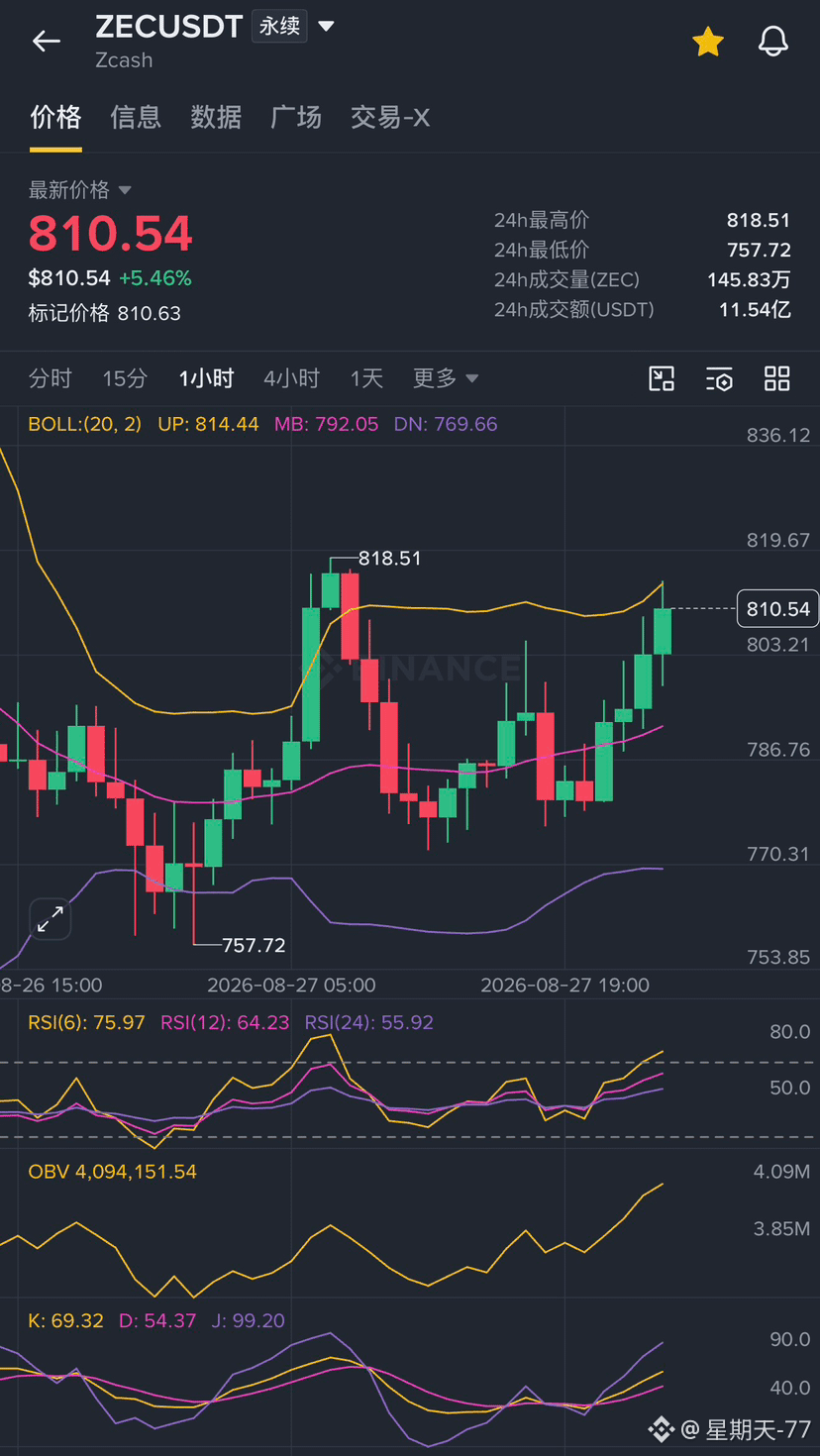Viewport: 820px width, 1456px height.
Task: Tap the fullscreen expand chart icon
Action: click(x=50, y=920)
